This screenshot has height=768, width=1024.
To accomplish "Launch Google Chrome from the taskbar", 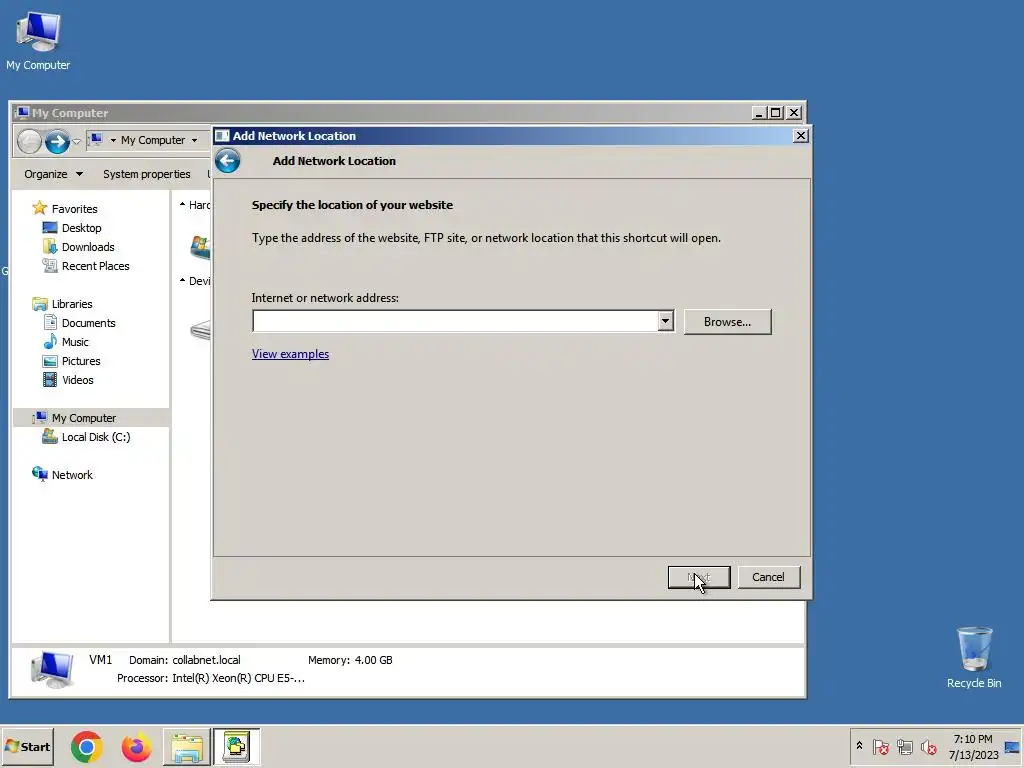I will coord(87,747).
